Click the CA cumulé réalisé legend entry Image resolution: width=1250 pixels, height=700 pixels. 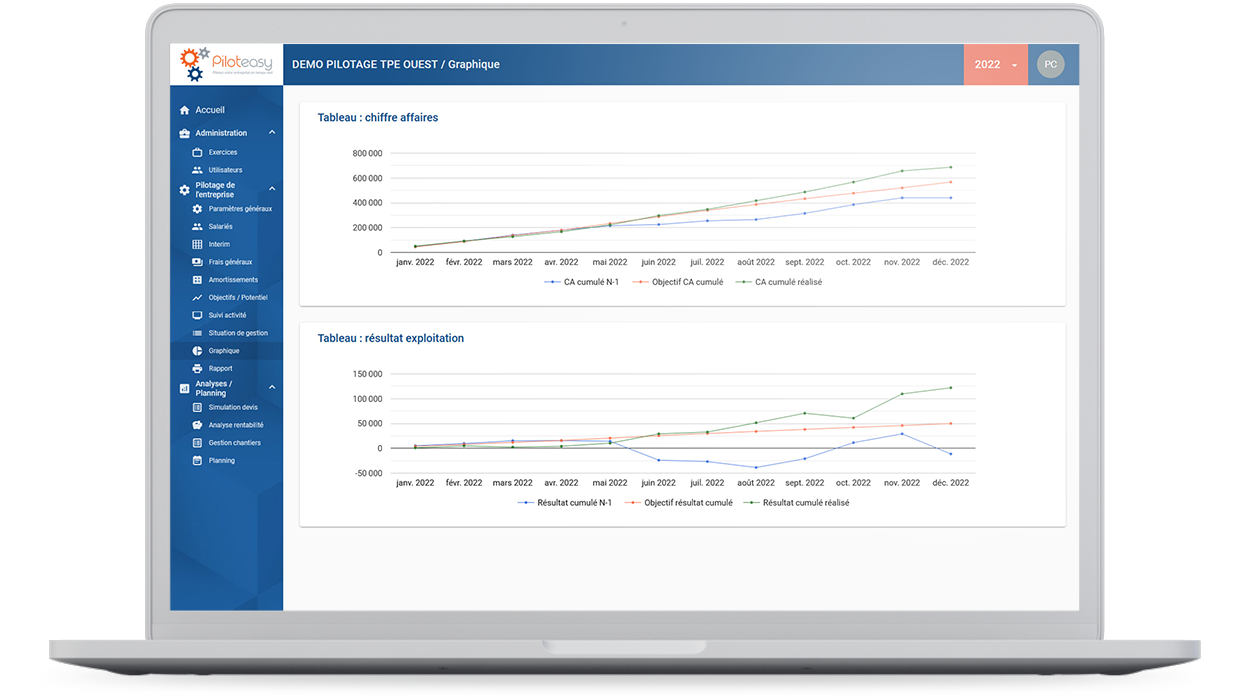pos(778,282)
